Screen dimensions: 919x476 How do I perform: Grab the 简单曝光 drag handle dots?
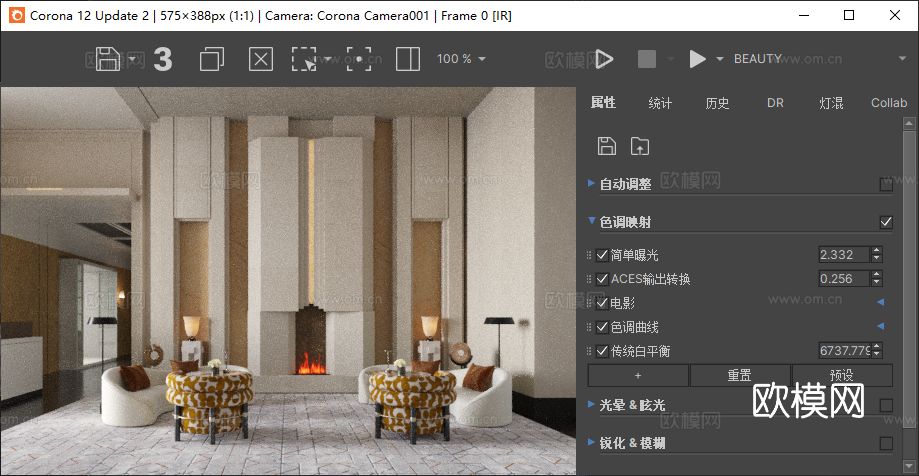coord(589,255)
